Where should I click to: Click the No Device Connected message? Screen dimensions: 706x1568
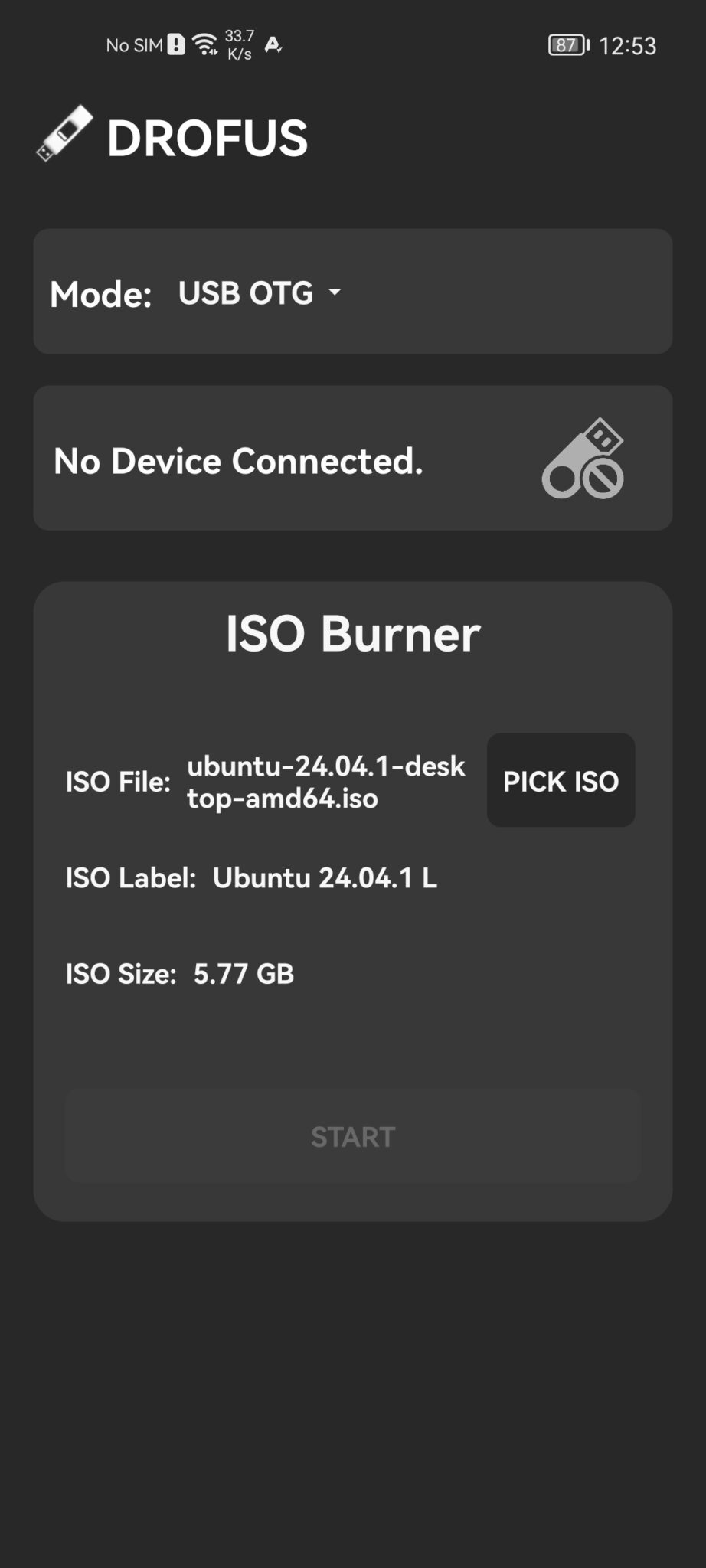pyautogui.click(x=237, y=459)
